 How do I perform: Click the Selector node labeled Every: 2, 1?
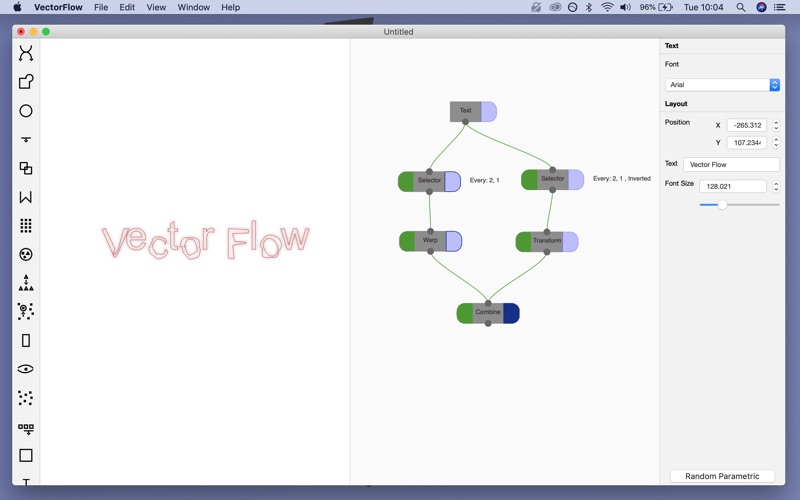[x=429, y=181]
